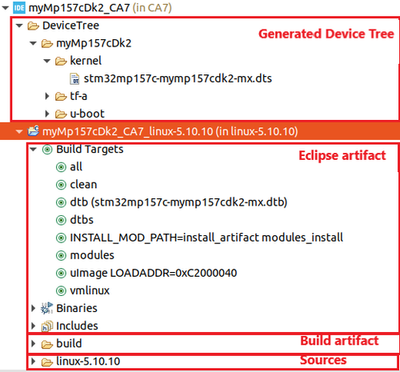Select the 'vmlinux' build target

(x=90, y=291)
